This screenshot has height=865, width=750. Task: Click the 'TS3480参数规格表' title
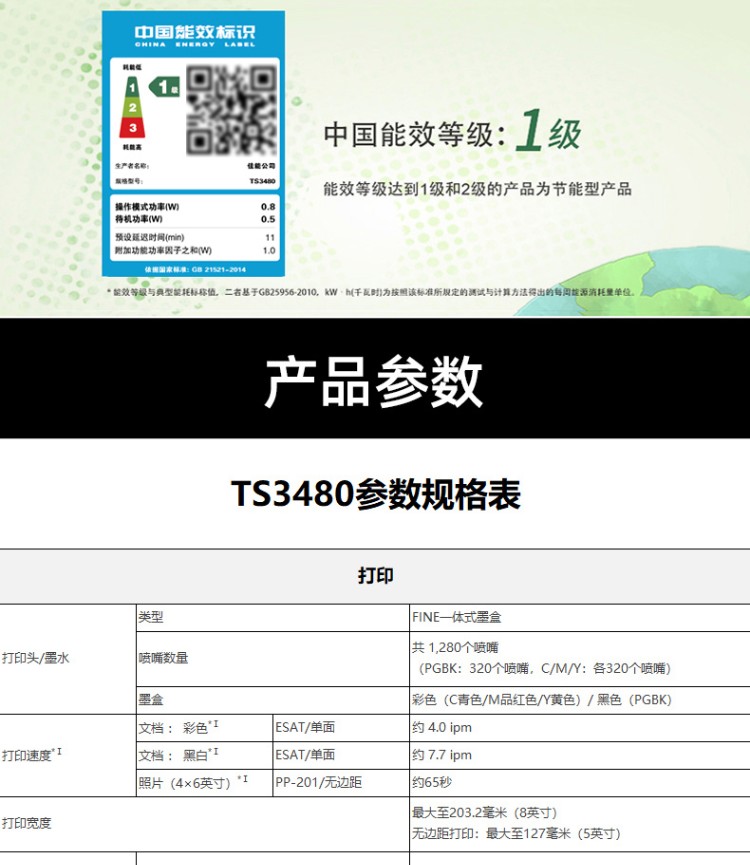point(376,494)
